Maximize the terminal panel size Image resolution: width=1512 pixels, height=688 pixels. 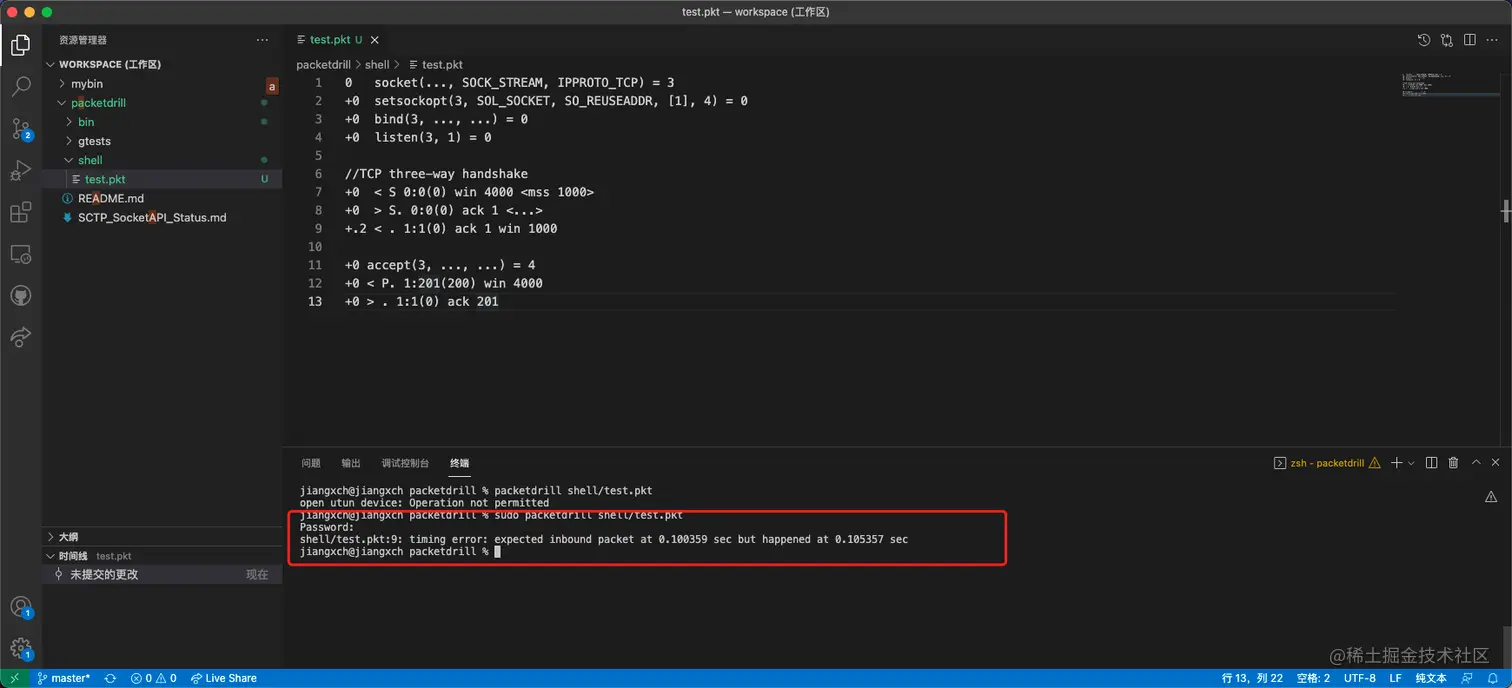point(1475,463)
